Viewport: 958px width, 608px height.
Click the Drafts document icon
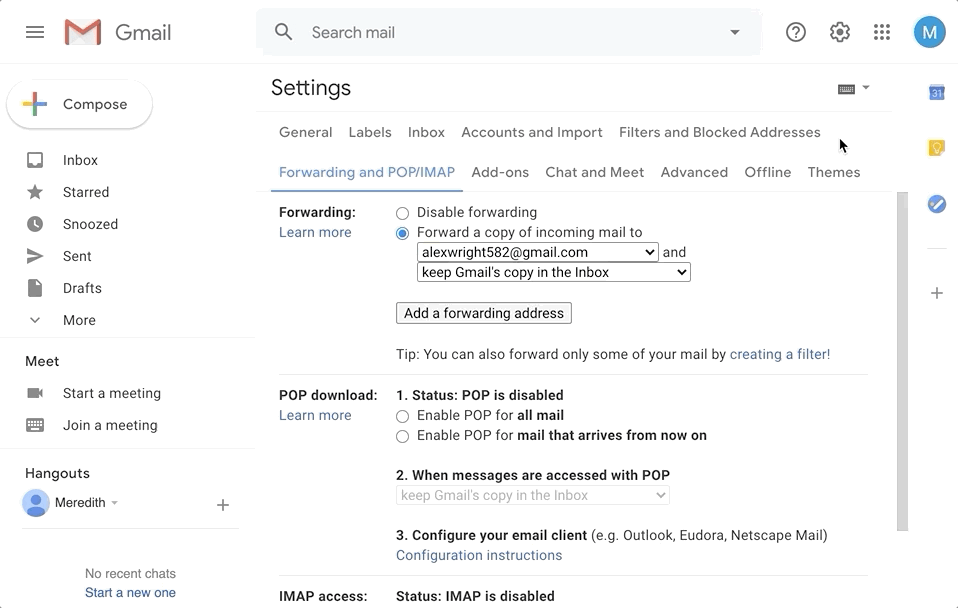[x=35, y=288]
